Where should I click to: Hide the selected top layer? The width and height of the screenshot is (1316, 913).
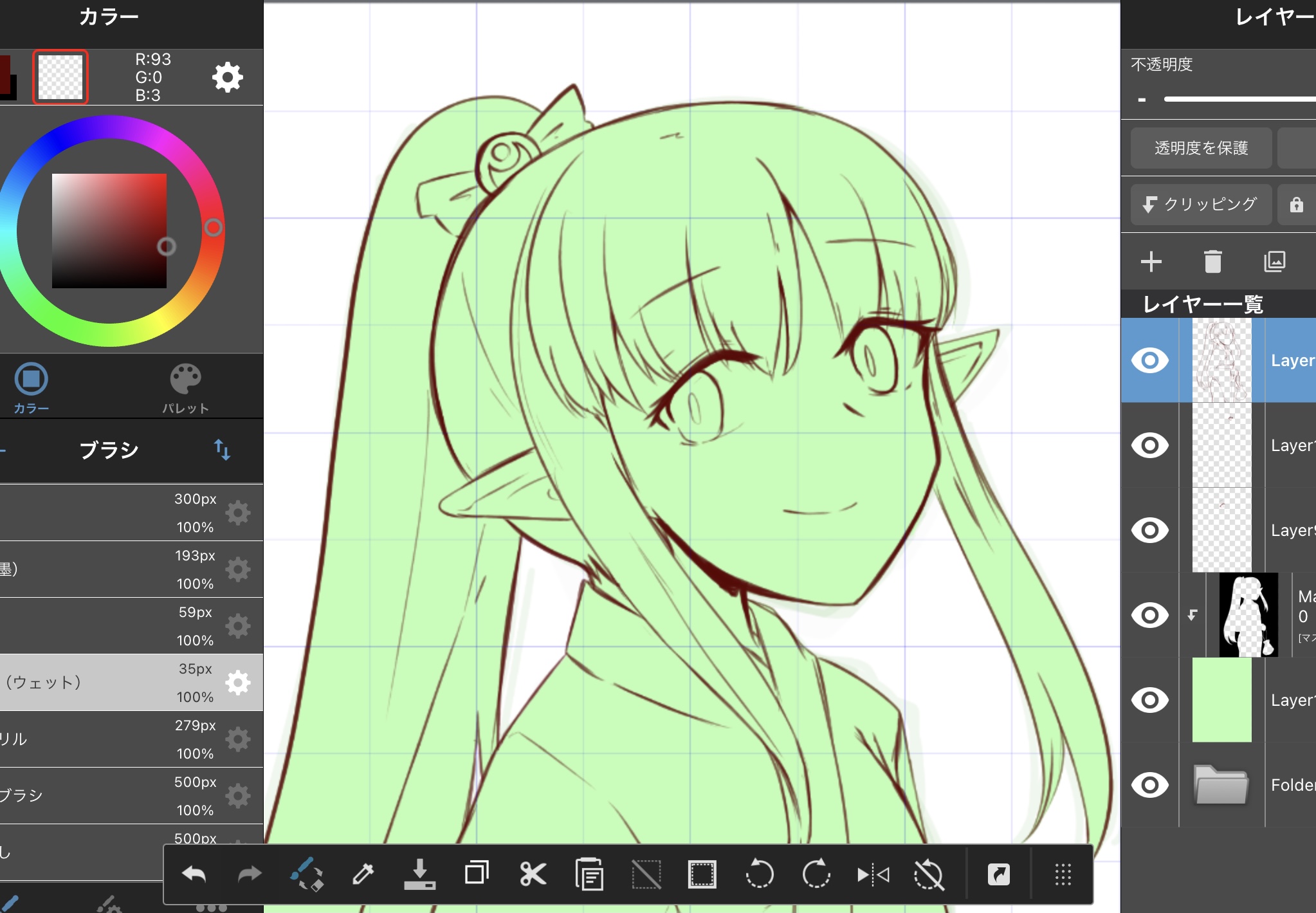pyautogui.click(x=1149, y=360)
